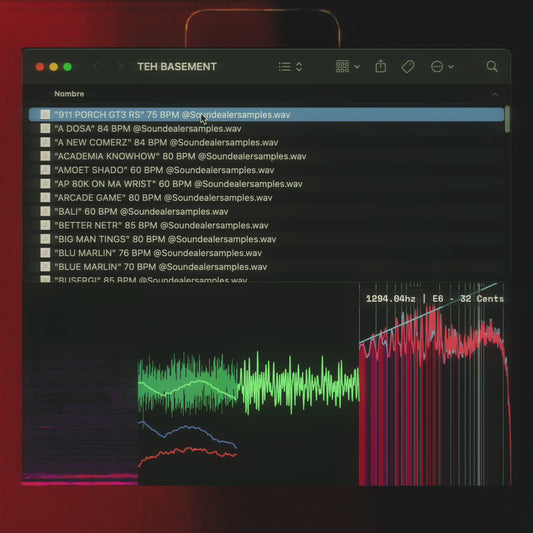This screenshot has width=533, height=533.
Task: Open the search magnifier icon
Action: pyautogui.click(x=492, y=66)
